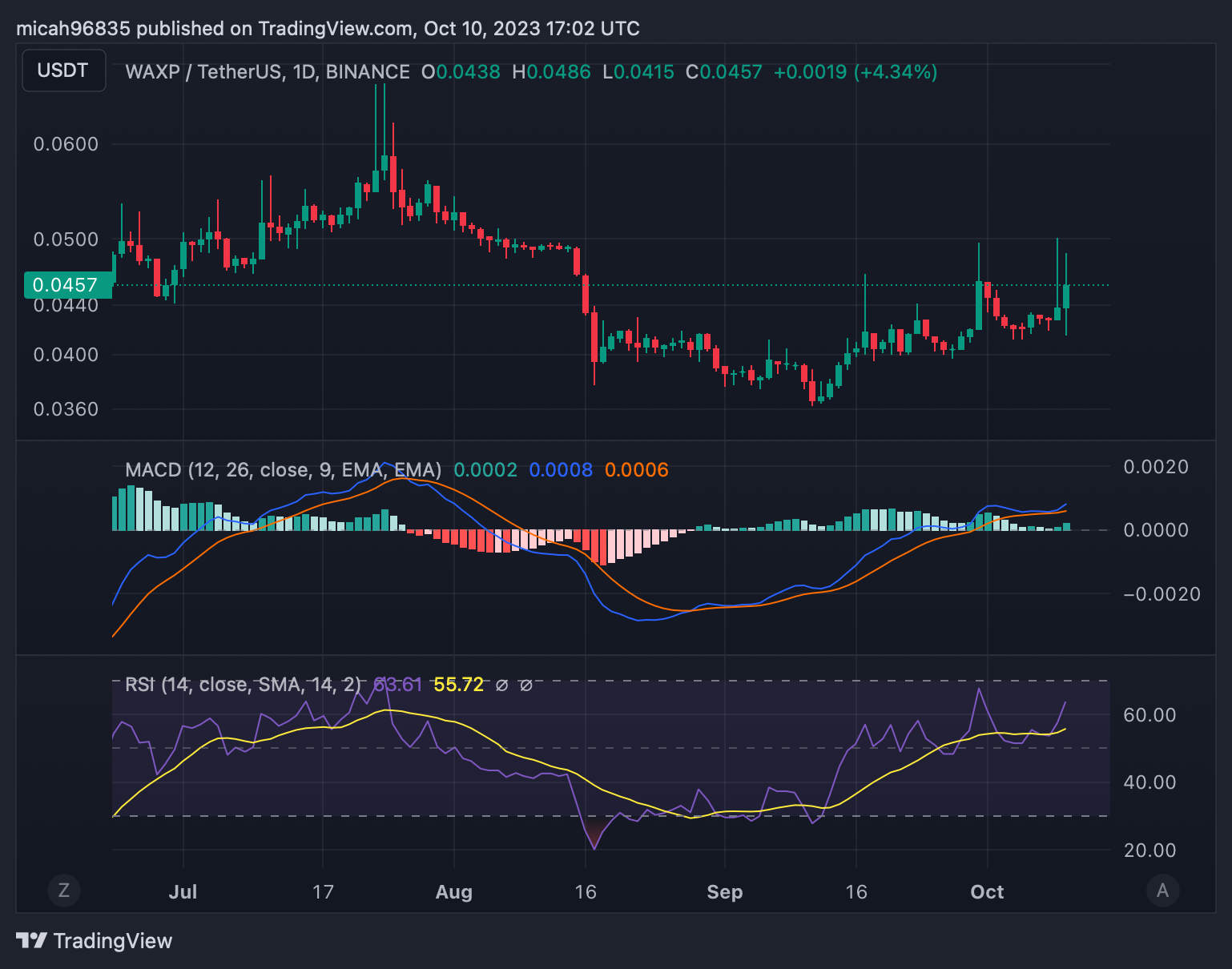This screenshot has height=969, width=1232.
Task: Click the A auto-scale button
Action: (x=1162, y=891)
